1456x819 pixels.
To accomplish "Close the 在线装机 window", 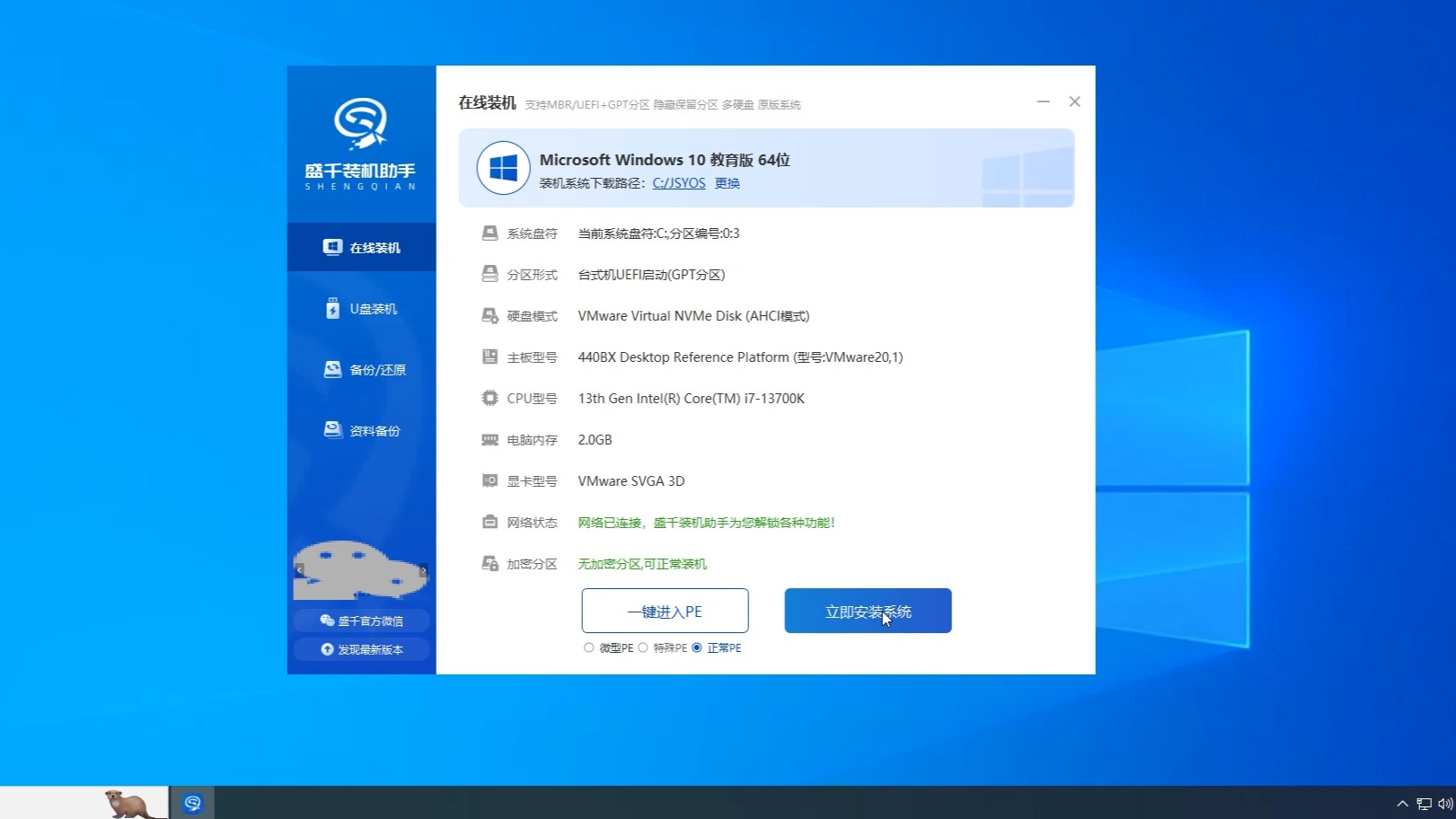I will click(x=1074, y=101).
